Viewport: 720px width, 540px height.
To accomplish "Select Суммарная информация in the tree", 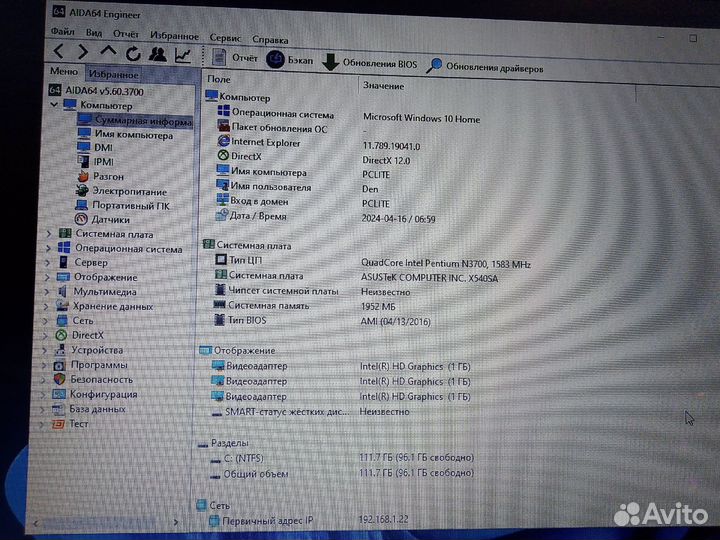I will pyautogui.click(x=134, y=121).
